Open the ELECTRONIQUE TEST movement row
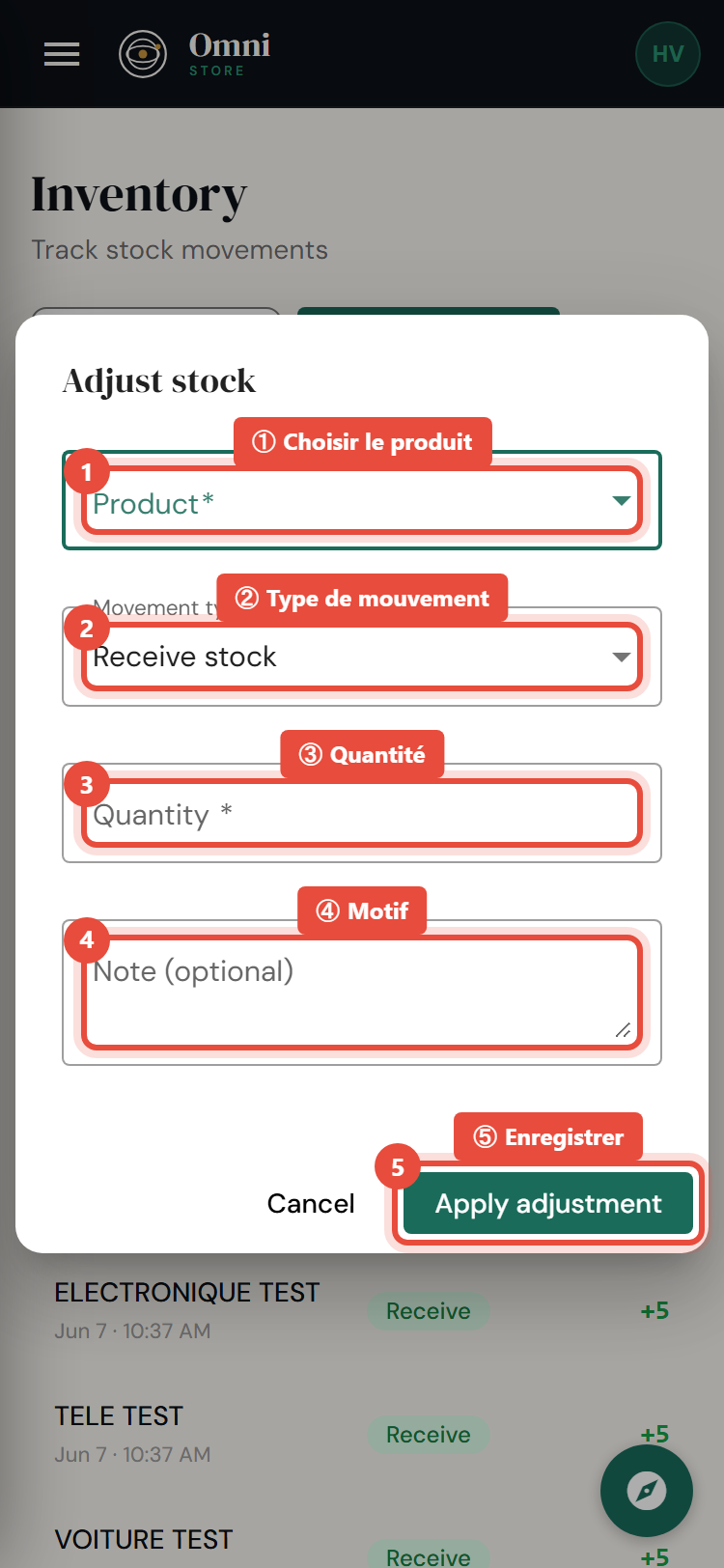Viewport: 724px width, 1568px height. tap(362, 1311)
